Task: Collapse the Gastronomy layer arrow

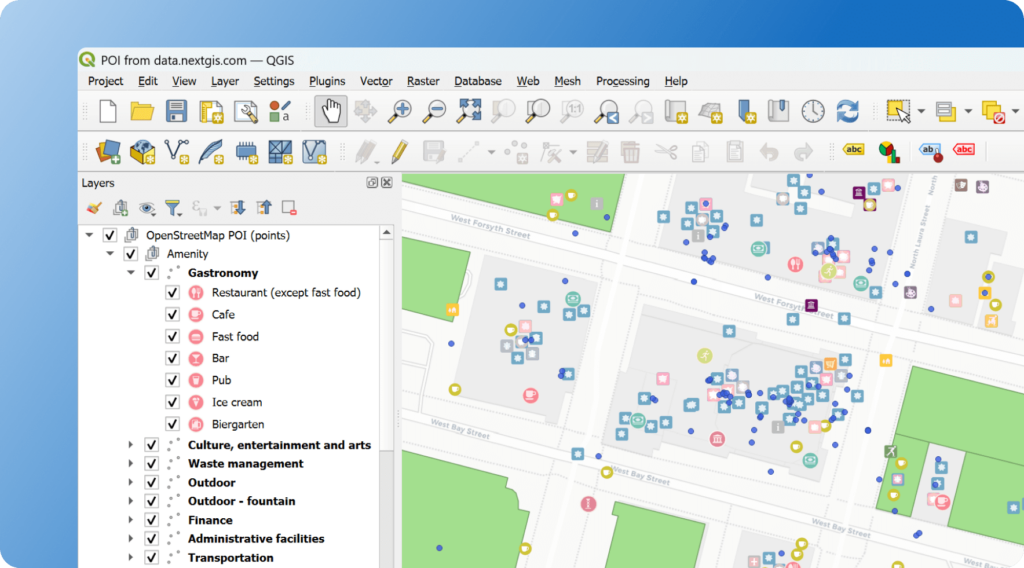Action: click(x=131, y=273)
